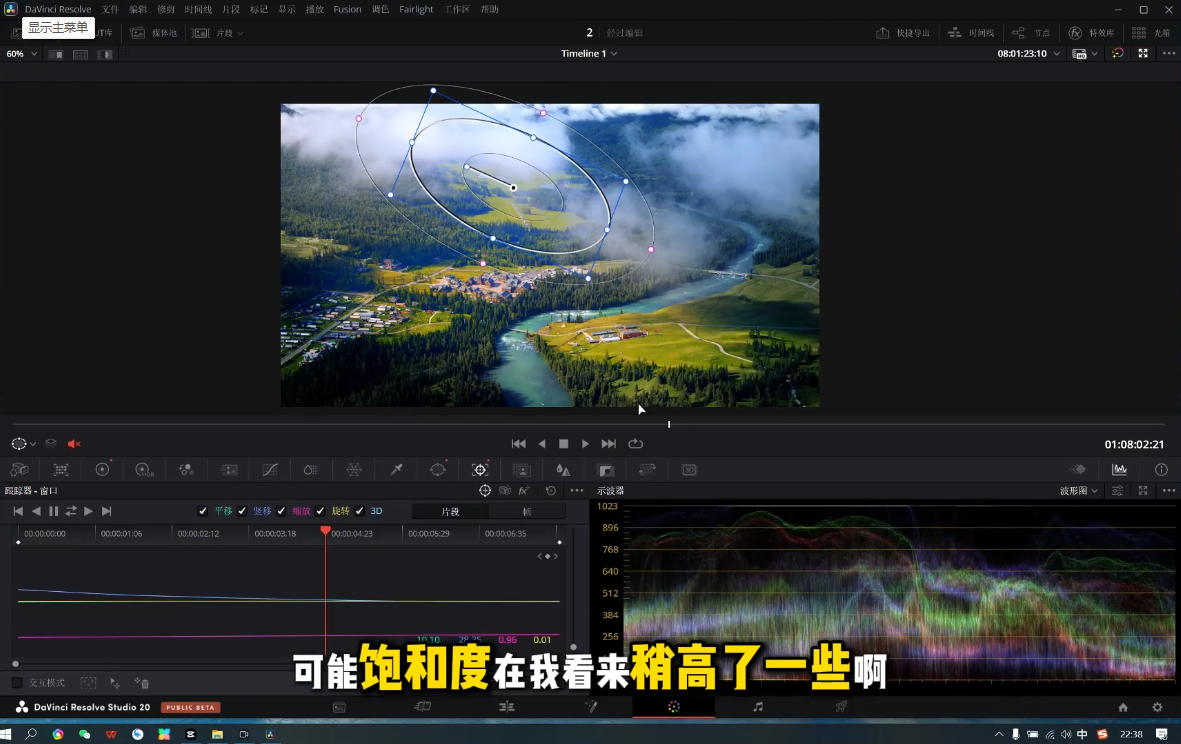
Task: Switch to the Fairlight page
Action: (x=758, y=706)
